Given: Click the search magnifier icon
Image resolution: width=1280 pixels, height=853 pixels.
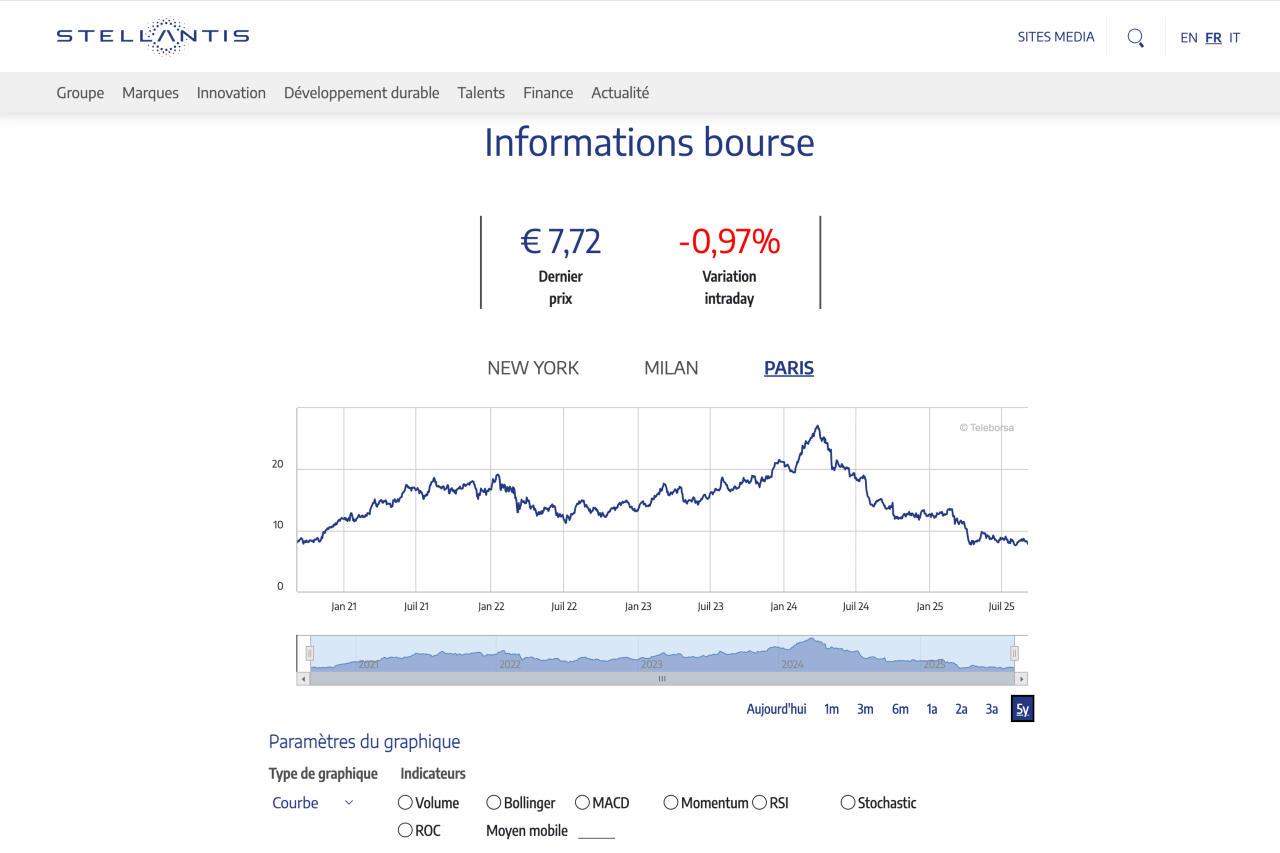Looking at the screenshot, I should coord(1136,37).
